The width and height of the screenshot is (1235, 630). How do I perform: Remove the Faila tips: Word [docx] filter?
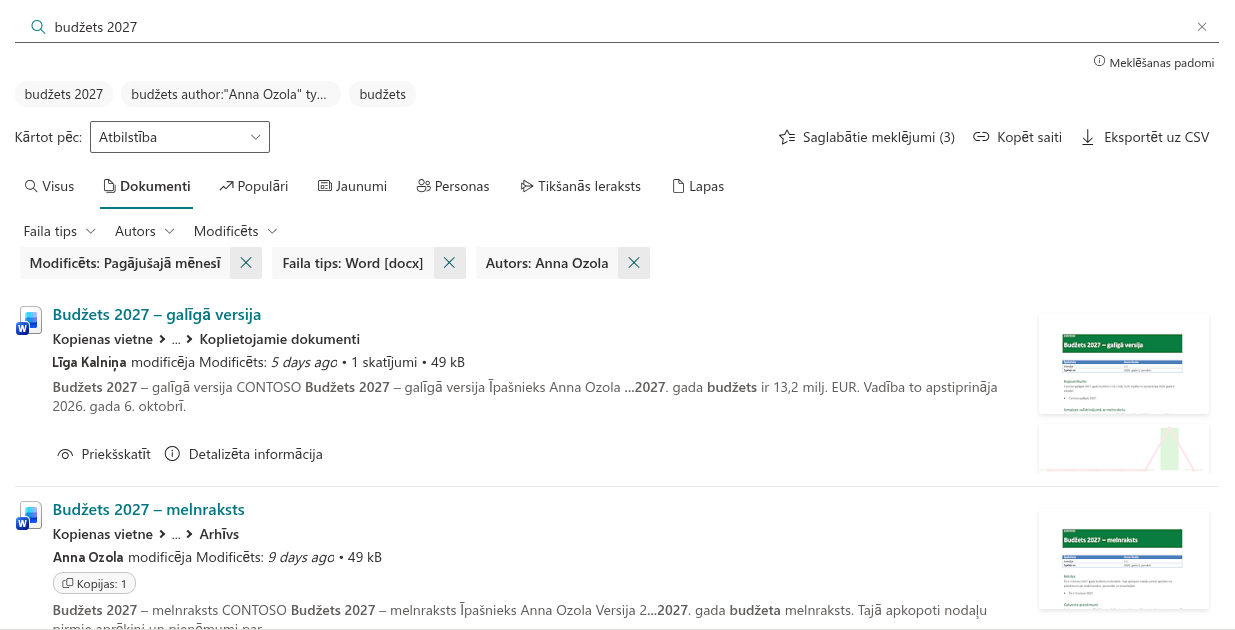(x=449, y=263)
